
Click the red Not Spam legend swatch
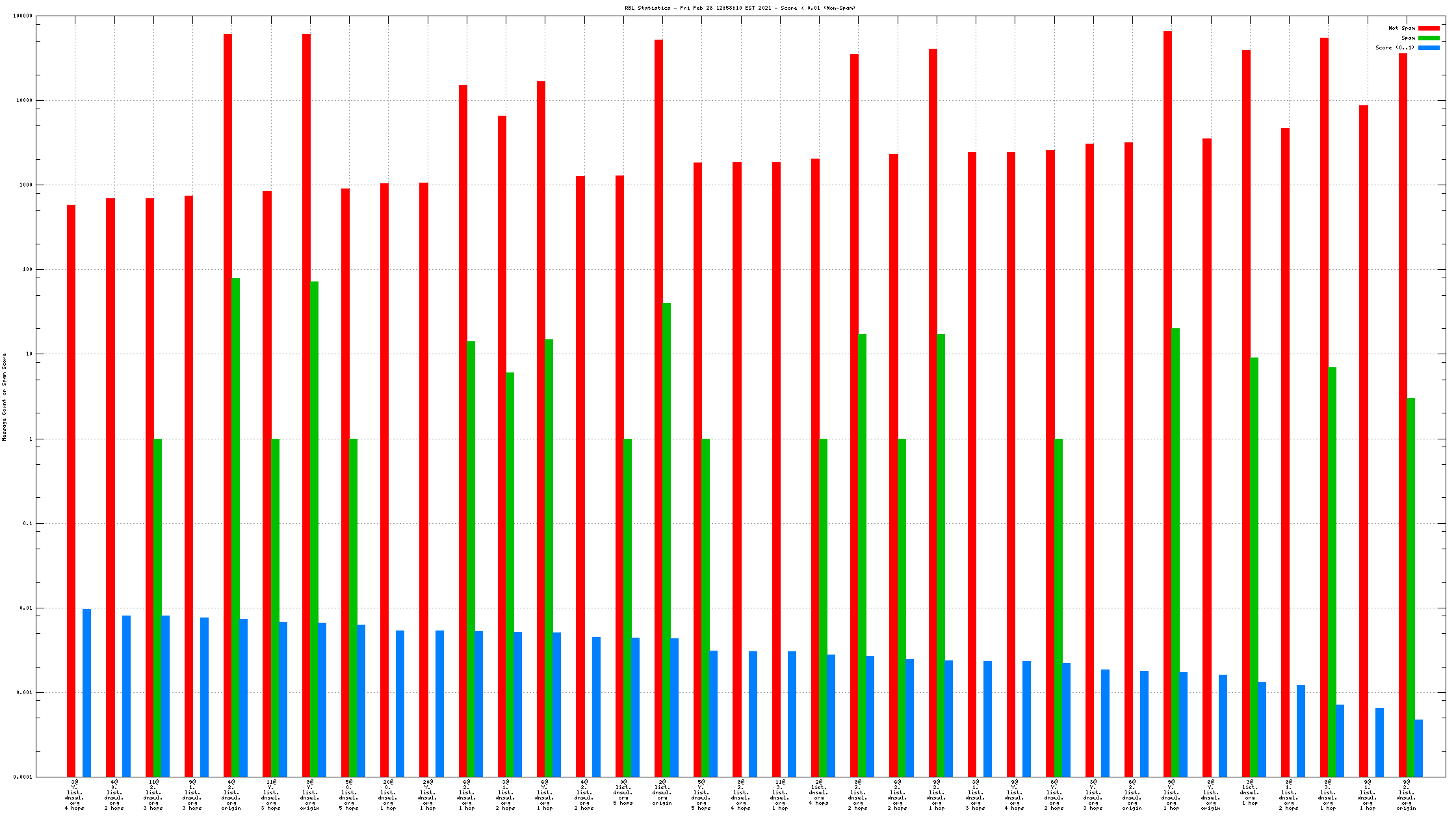[1429, 28]
